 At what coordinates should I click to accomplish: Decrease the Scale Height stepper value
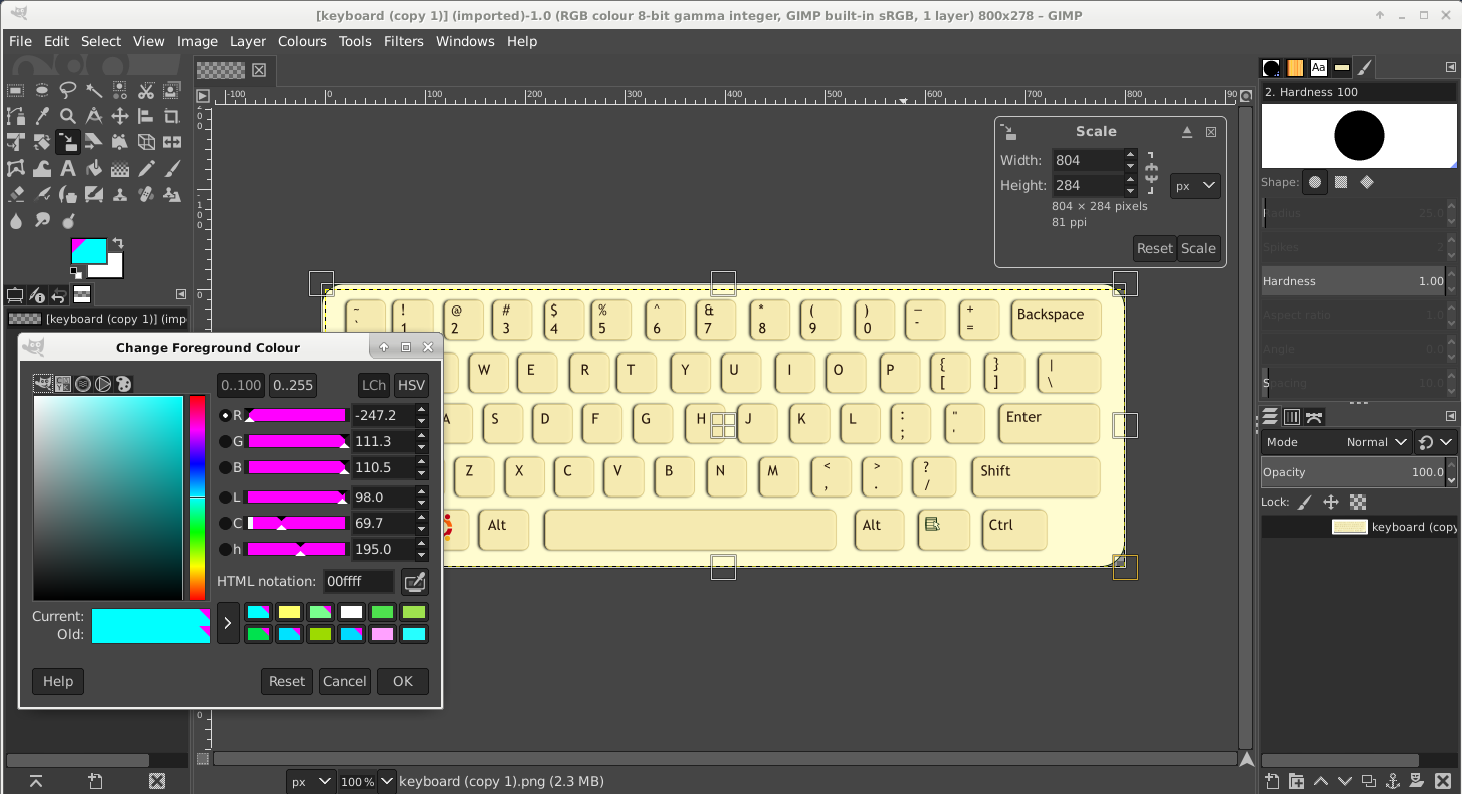pos(1130,191)
